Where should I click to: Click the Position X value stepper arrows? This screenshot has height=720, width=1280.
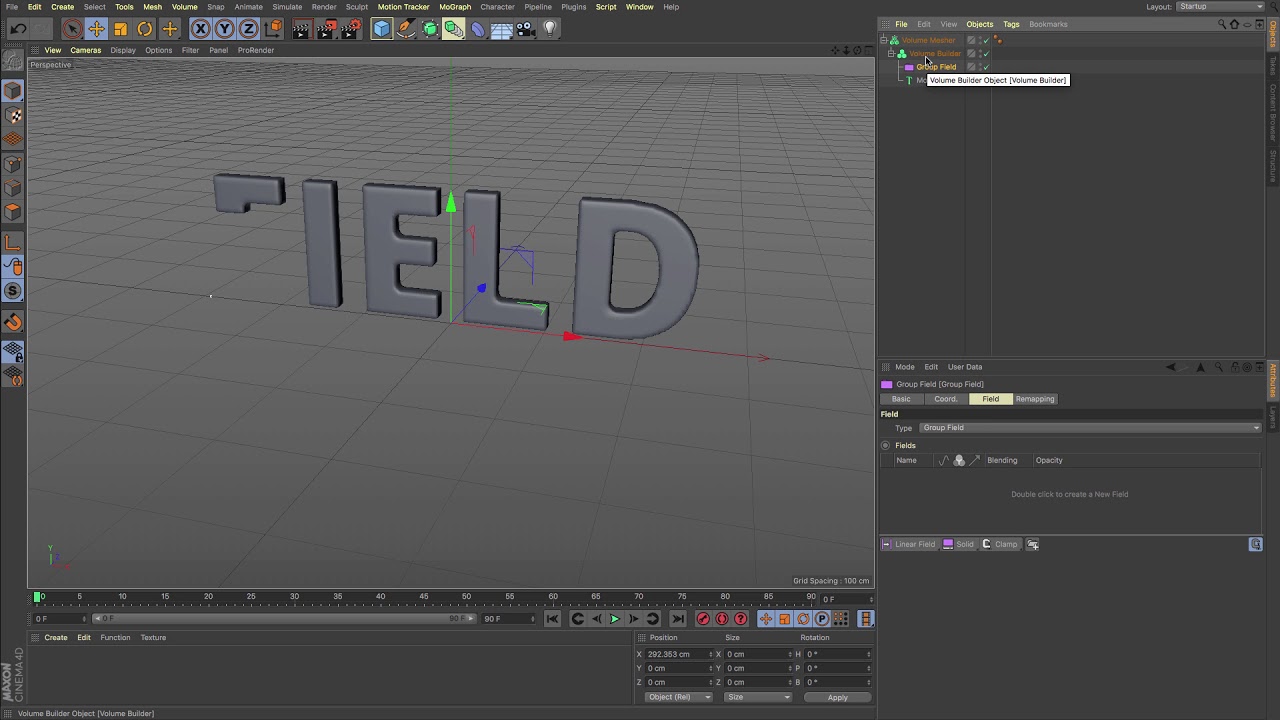click(x=711, y=654)
